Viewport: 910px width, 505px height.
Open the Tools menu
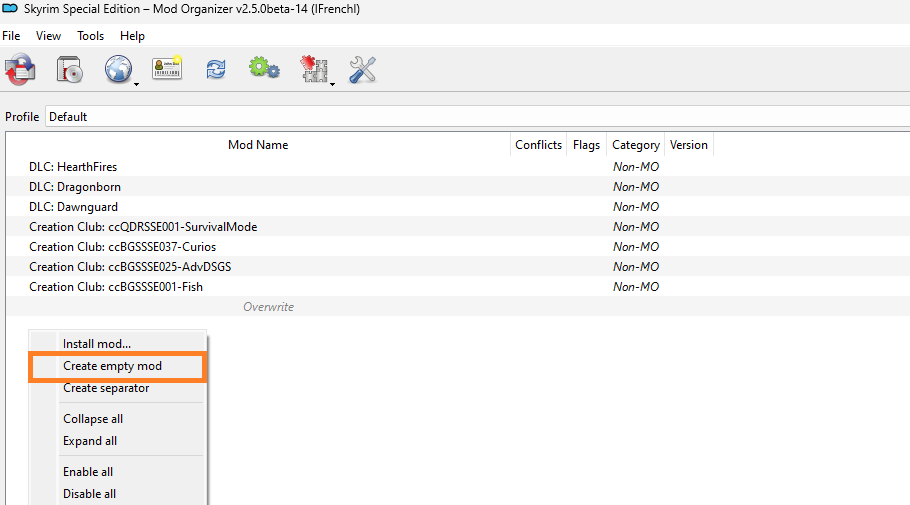point(91,36)
